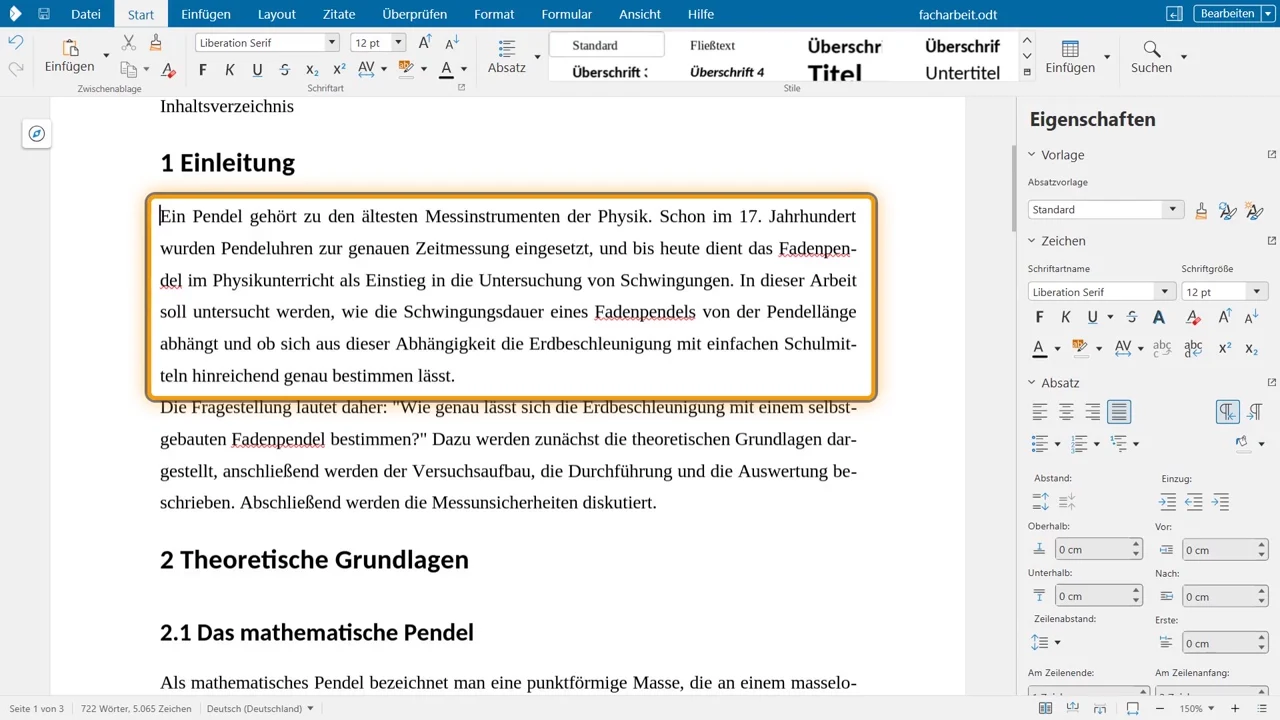Screen dimensions: 1280x720
Task: Click the Suchen magnifier icon
Action: point(1152,49)
